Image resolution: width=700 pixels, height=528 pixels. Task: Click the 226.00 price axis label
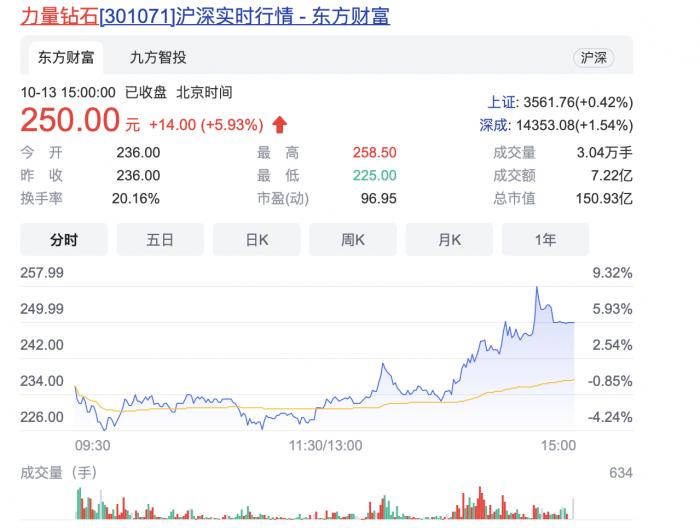coord(42,417)
